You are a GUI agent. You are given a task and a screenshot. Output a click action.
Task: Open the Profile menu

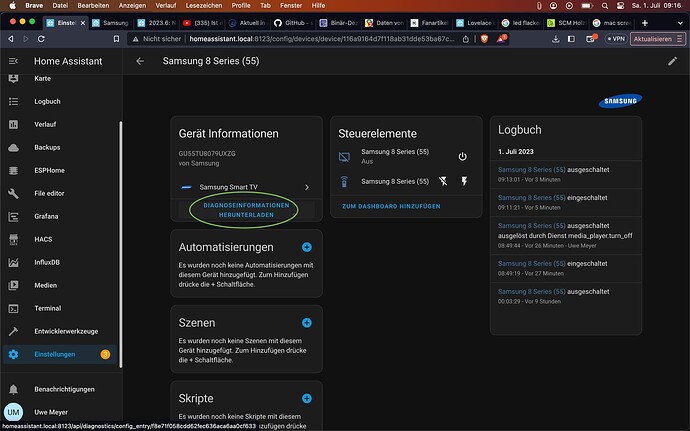pyautogui.click(x=241, y=5)
